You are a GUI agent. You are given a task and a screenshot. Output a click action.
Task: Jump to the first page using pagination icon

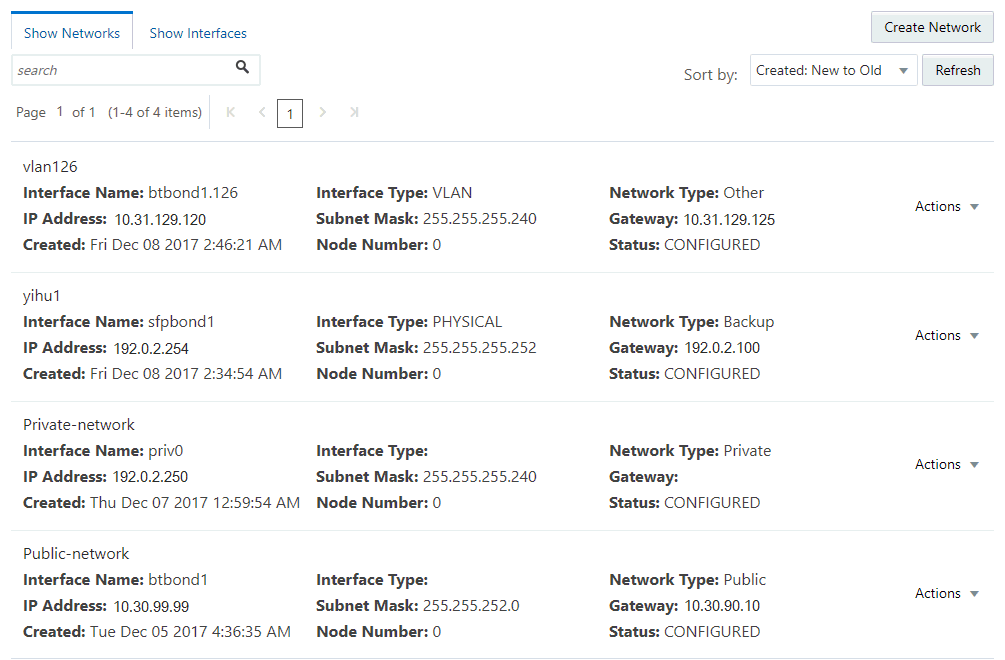tap(230, 113)
